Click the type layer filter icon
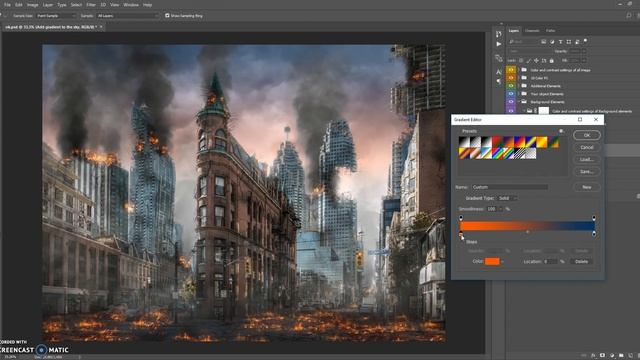This screenshot has width=640, height=360. pos(560,42)
